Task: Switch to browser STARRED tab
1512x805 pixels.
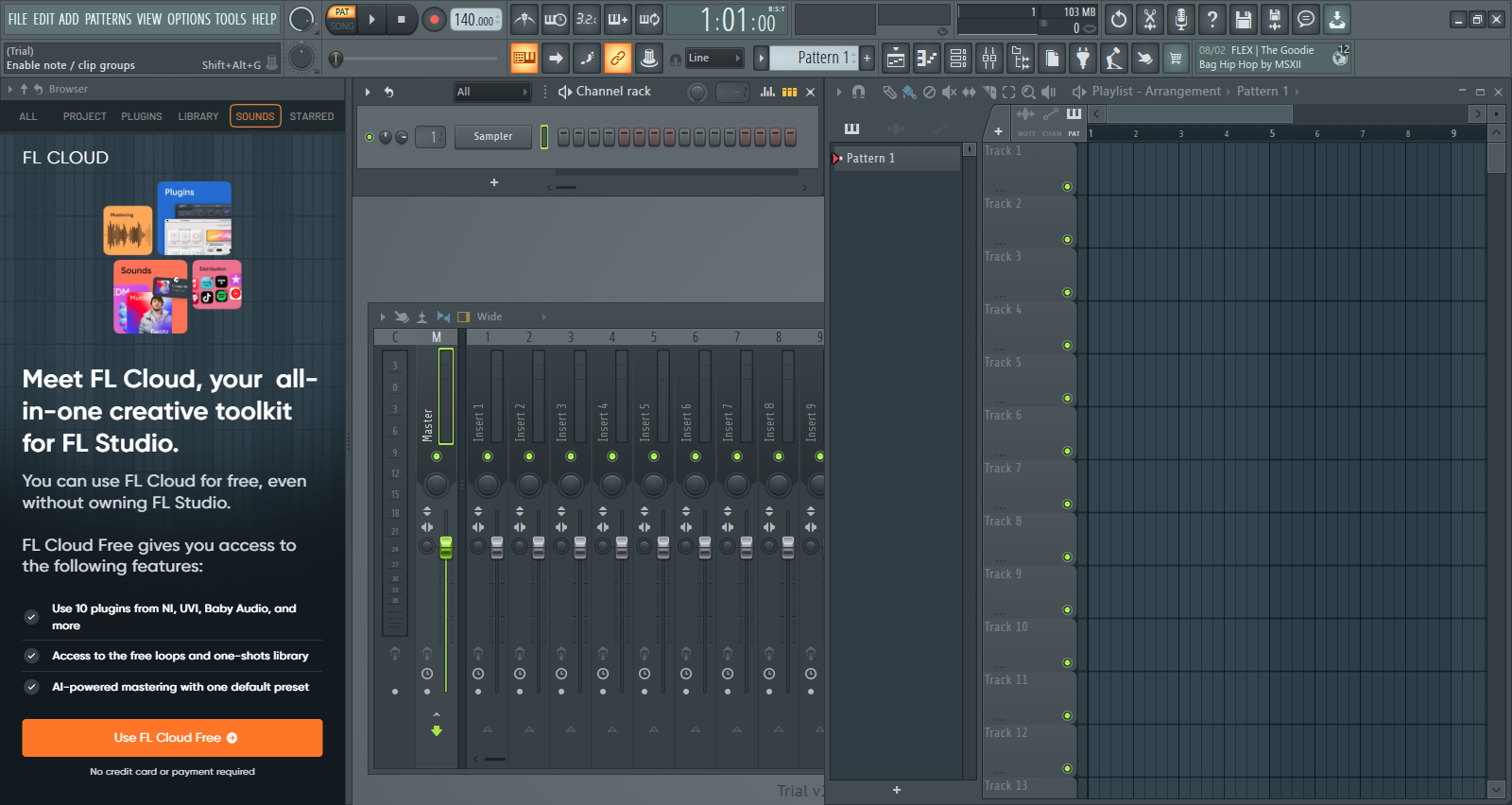Action: [x=312, y=116]
